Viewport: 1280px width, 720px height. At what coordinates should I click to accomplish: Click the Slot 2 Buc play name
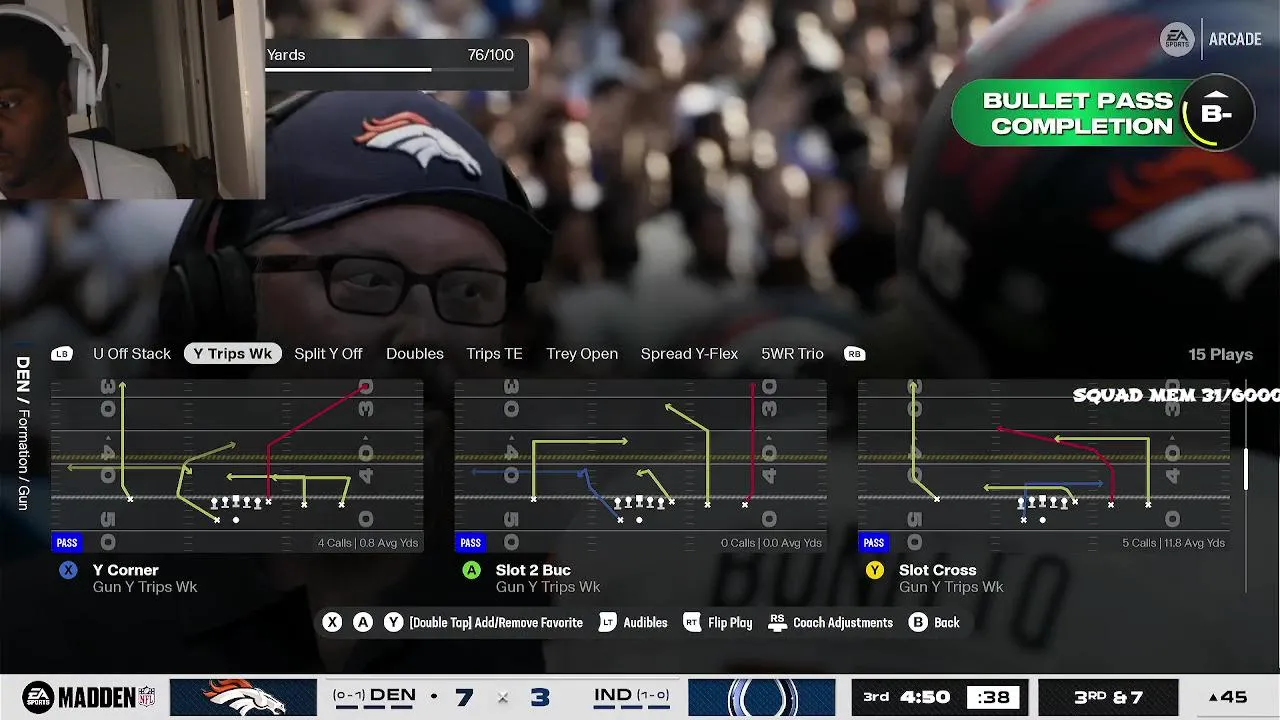tap(533, 570)
